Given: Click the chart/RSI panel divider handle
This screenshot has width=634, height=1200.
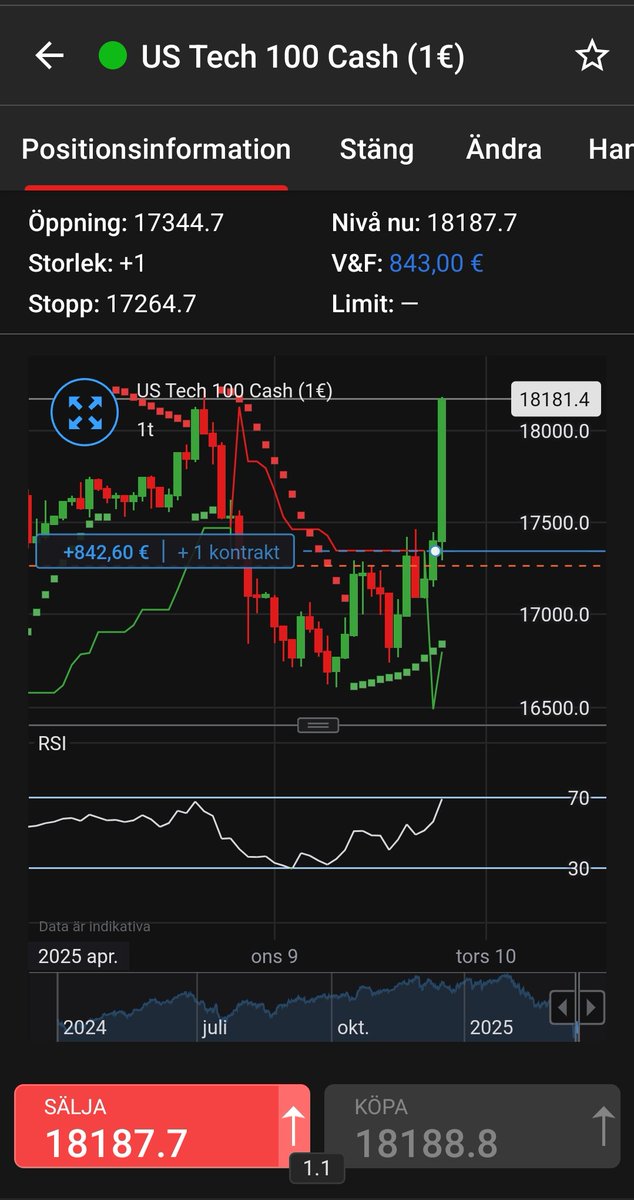Looking at the screenshot, I should coord(318,725).
